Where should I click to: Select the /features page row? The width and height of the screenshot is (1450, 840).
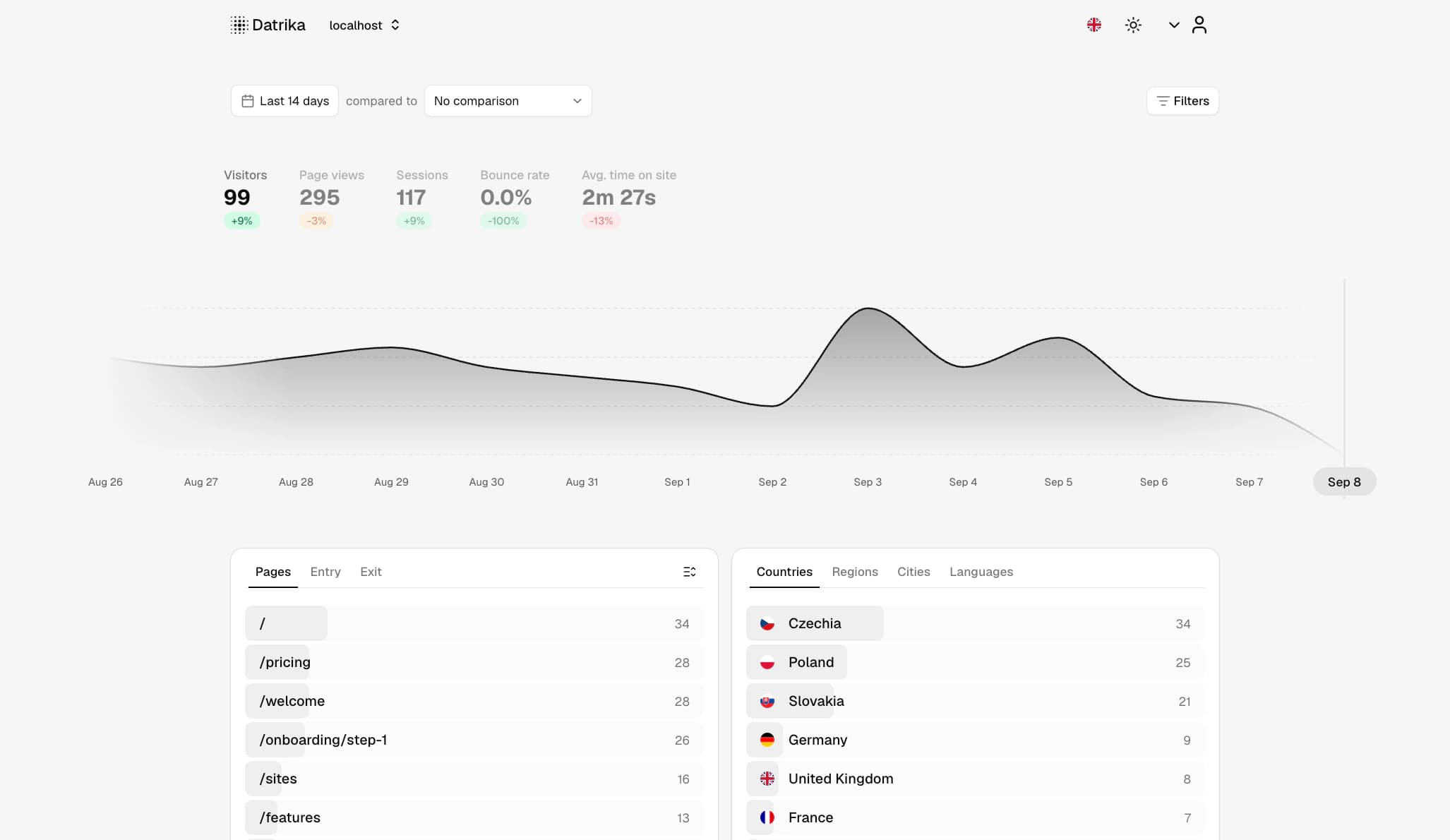pos(474,817)
